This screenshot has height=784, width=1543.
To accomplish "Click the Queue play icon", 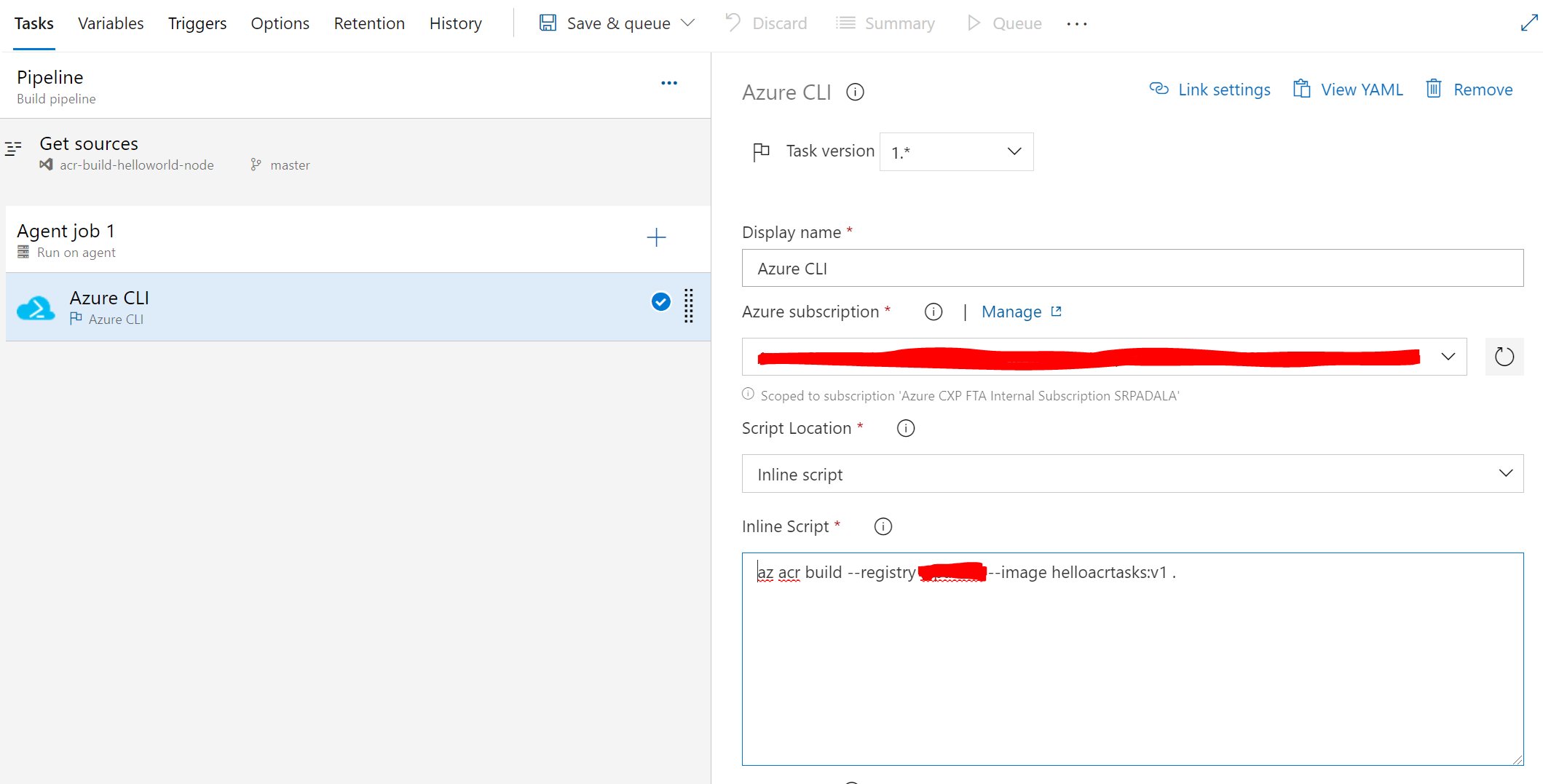I will coord(974,23).
